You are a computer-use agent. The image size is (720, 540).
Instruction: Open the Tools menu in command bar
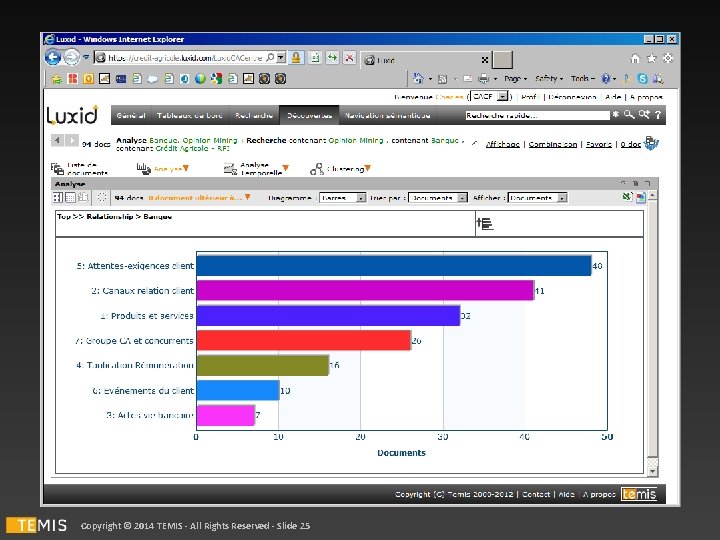(582, 79)
